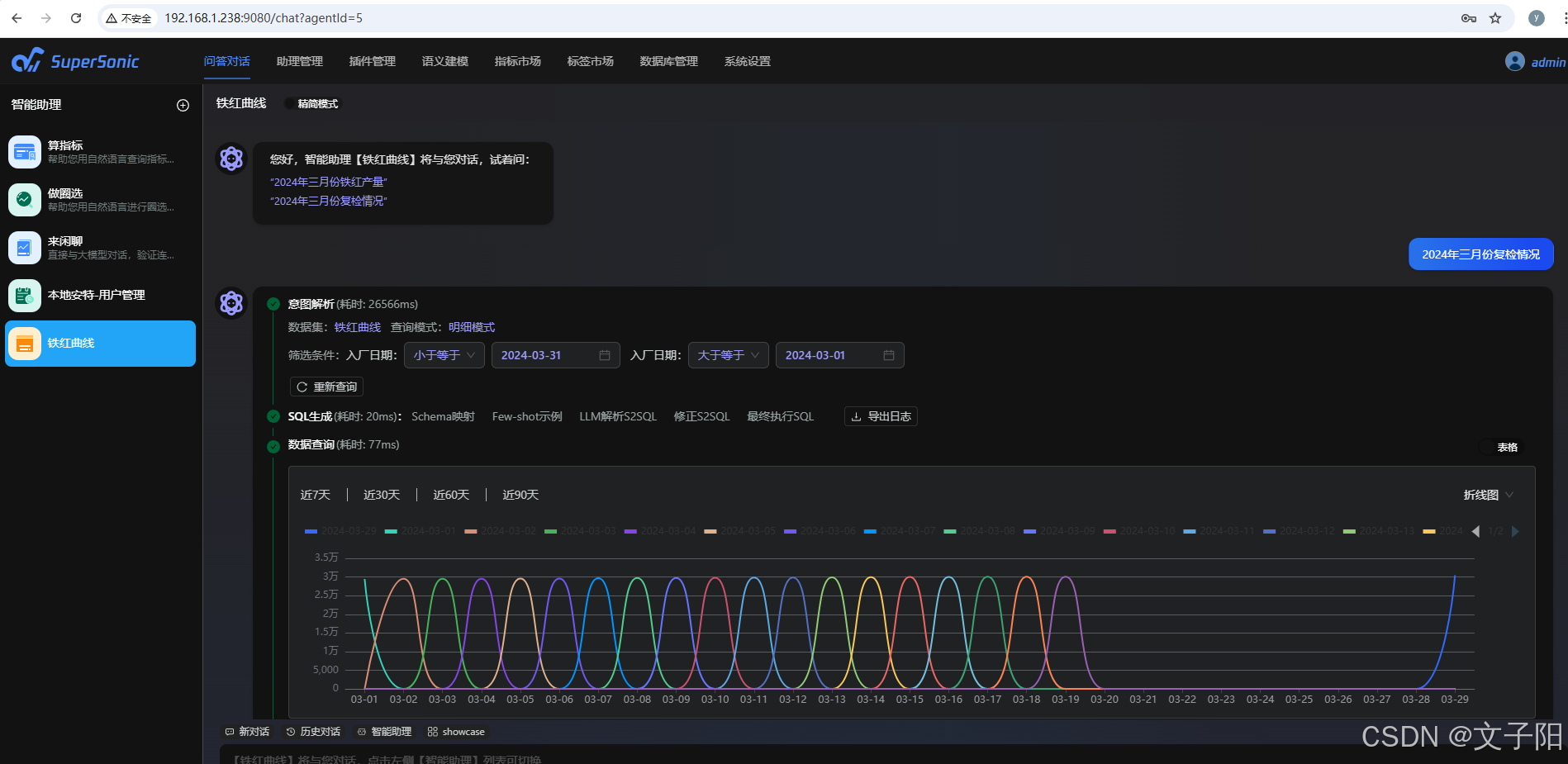Click the green check icon next to 数据查询
1568x764 pixels.
[273, 446]
